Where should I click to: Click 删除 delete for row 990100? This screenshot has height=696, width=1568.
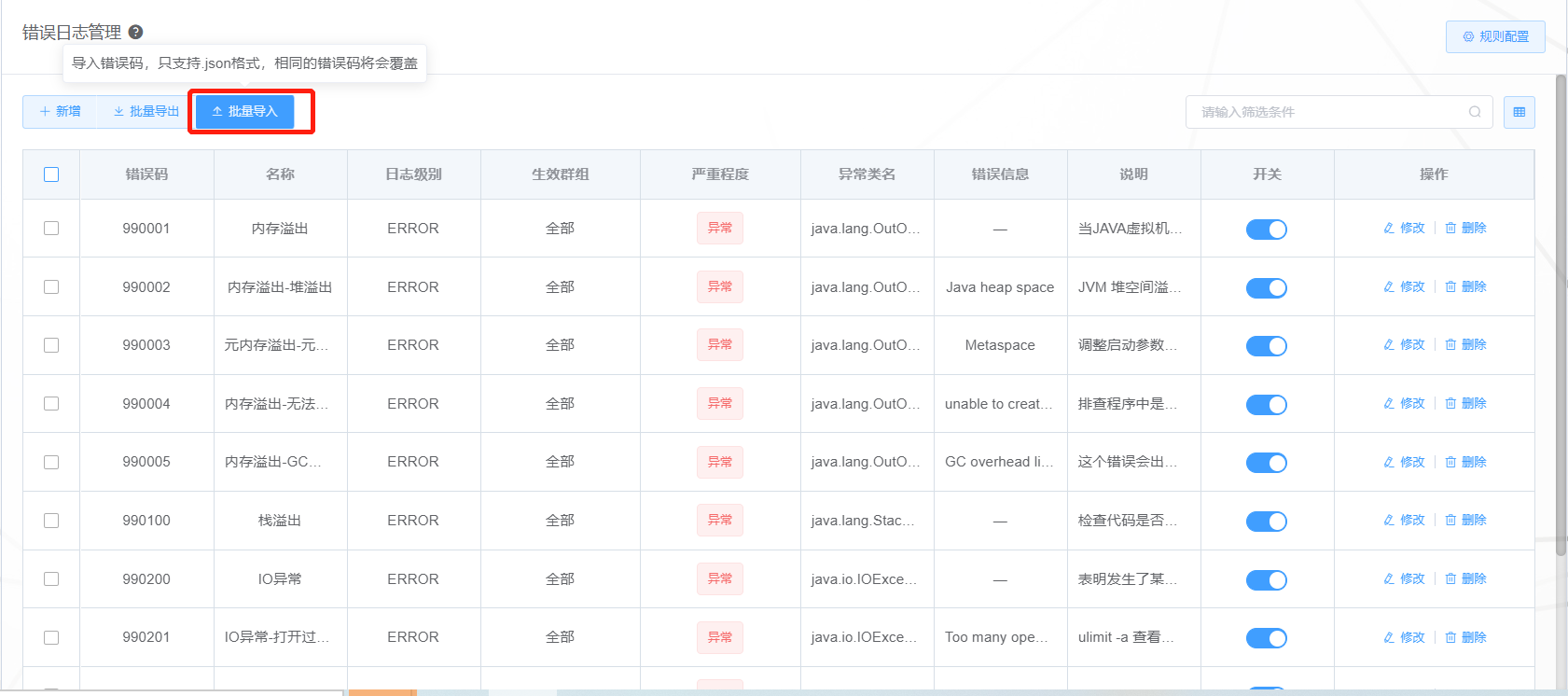coord(1465,520)
